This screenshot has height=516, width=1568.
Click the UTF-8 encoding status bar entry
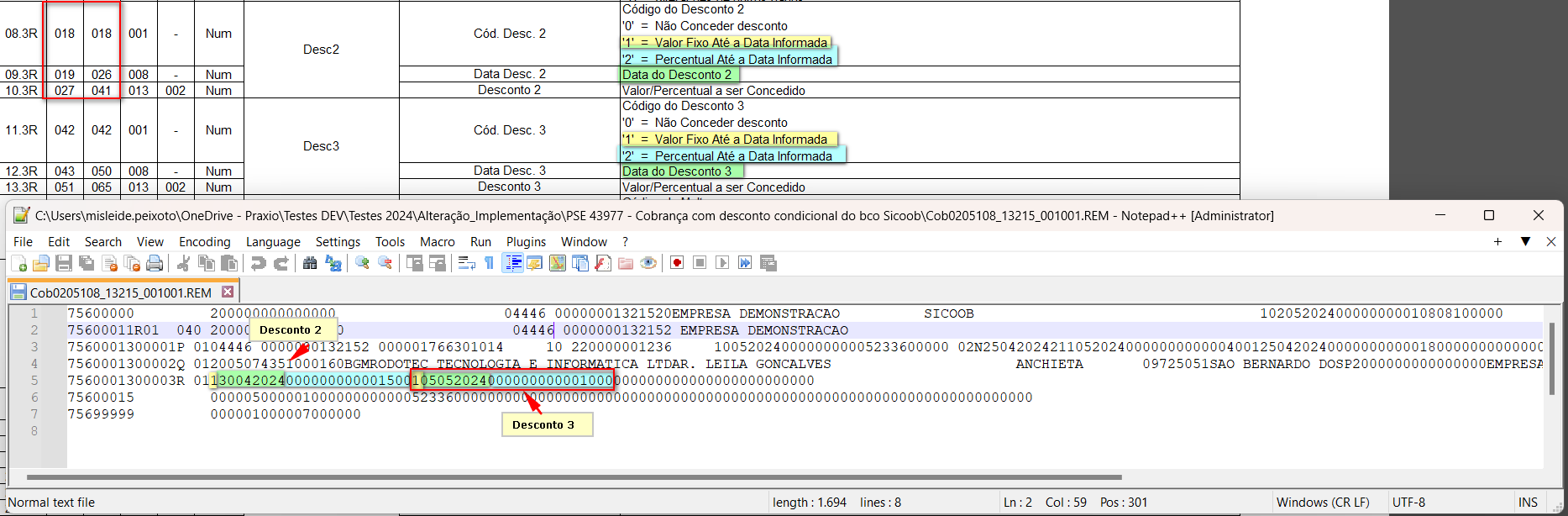point(1409,503)
